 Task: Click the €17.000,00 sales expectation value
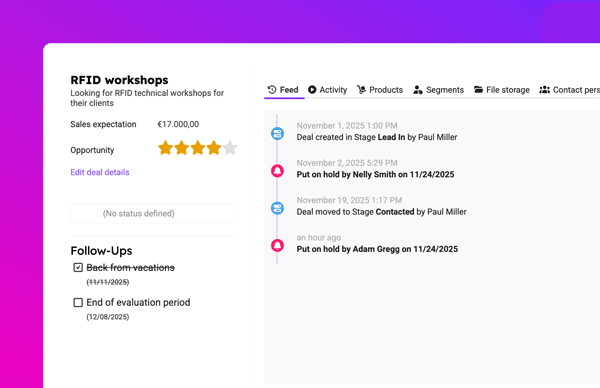point(178,124)
